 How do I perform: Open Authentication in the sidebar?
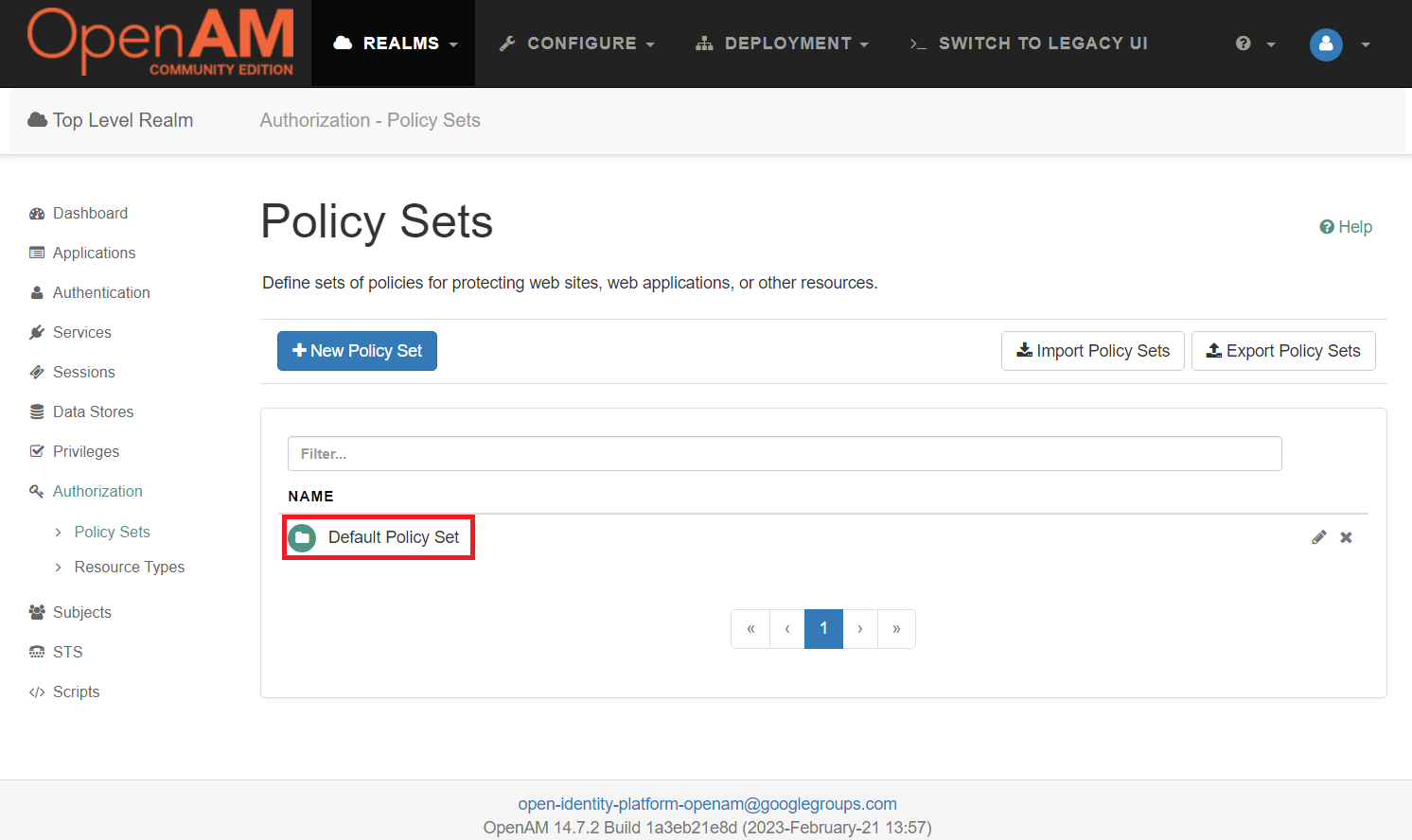[x=101, y=292]
